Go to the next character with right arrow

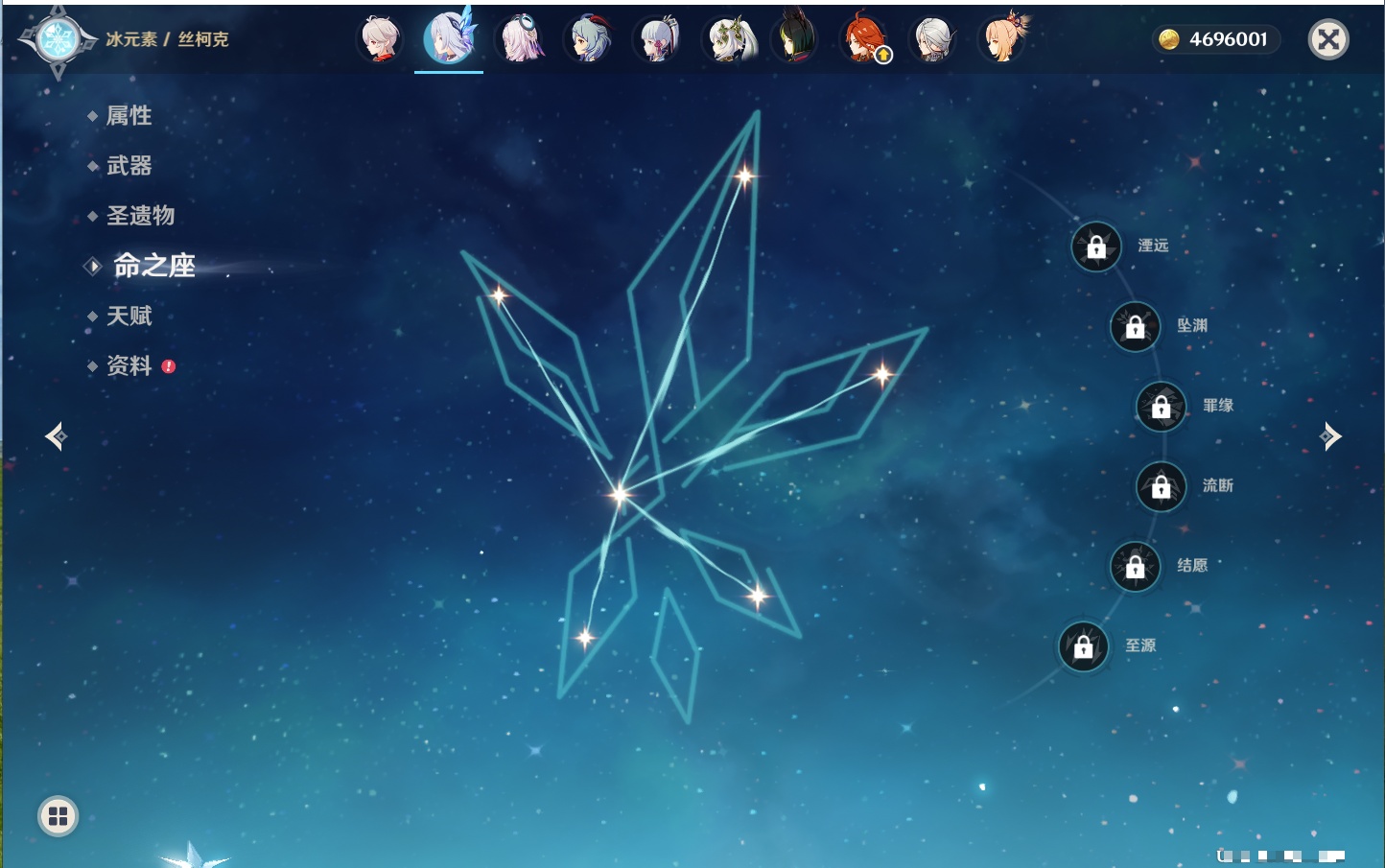[x=1330, y=436]
